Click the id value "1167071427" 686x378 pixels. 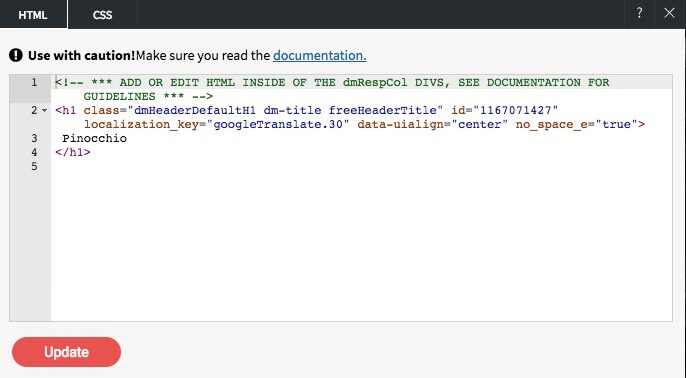[516, 110]
